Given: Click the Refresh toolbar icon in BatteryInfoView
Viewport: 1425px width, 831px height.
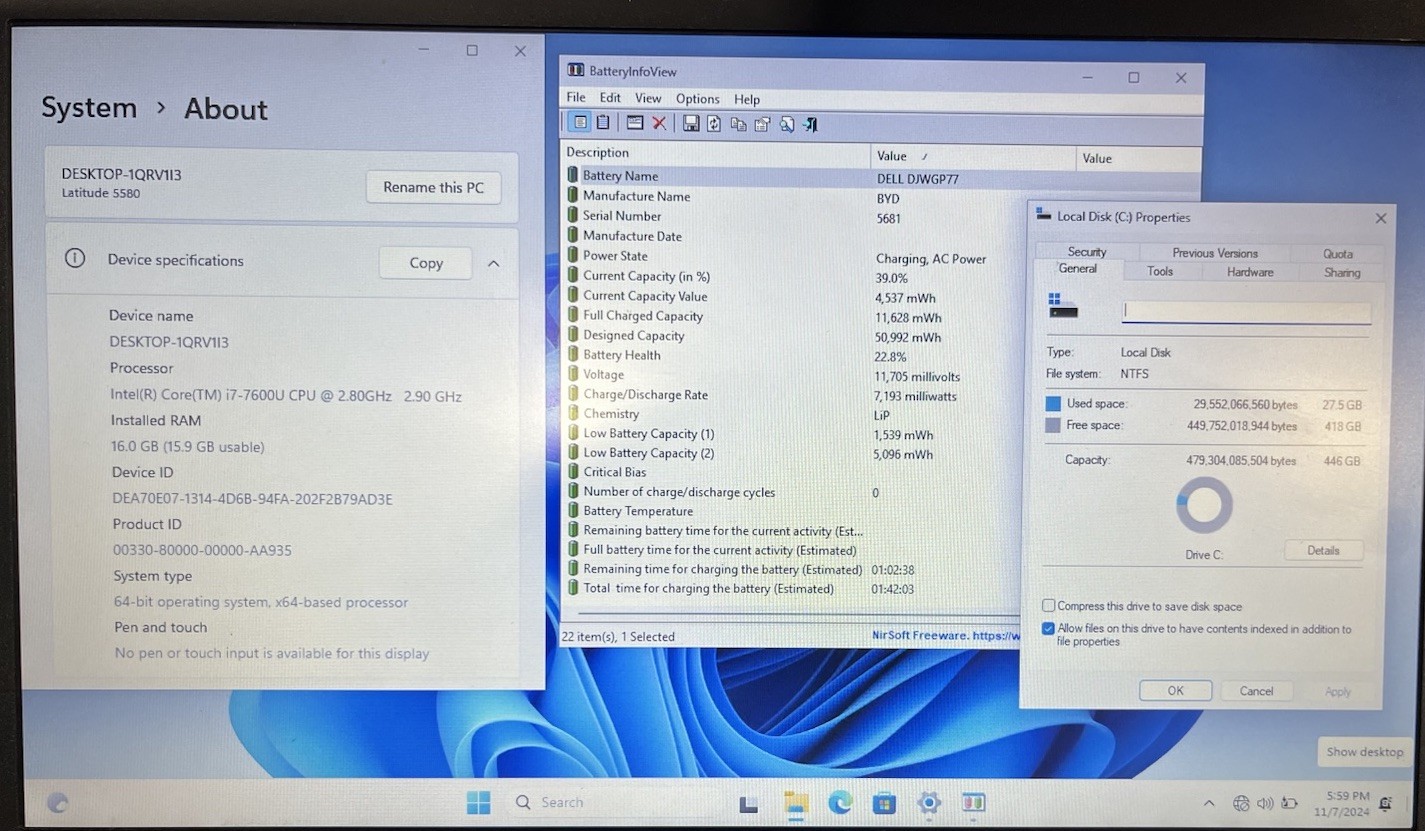Looking at the screenshot, I should 714,124.
